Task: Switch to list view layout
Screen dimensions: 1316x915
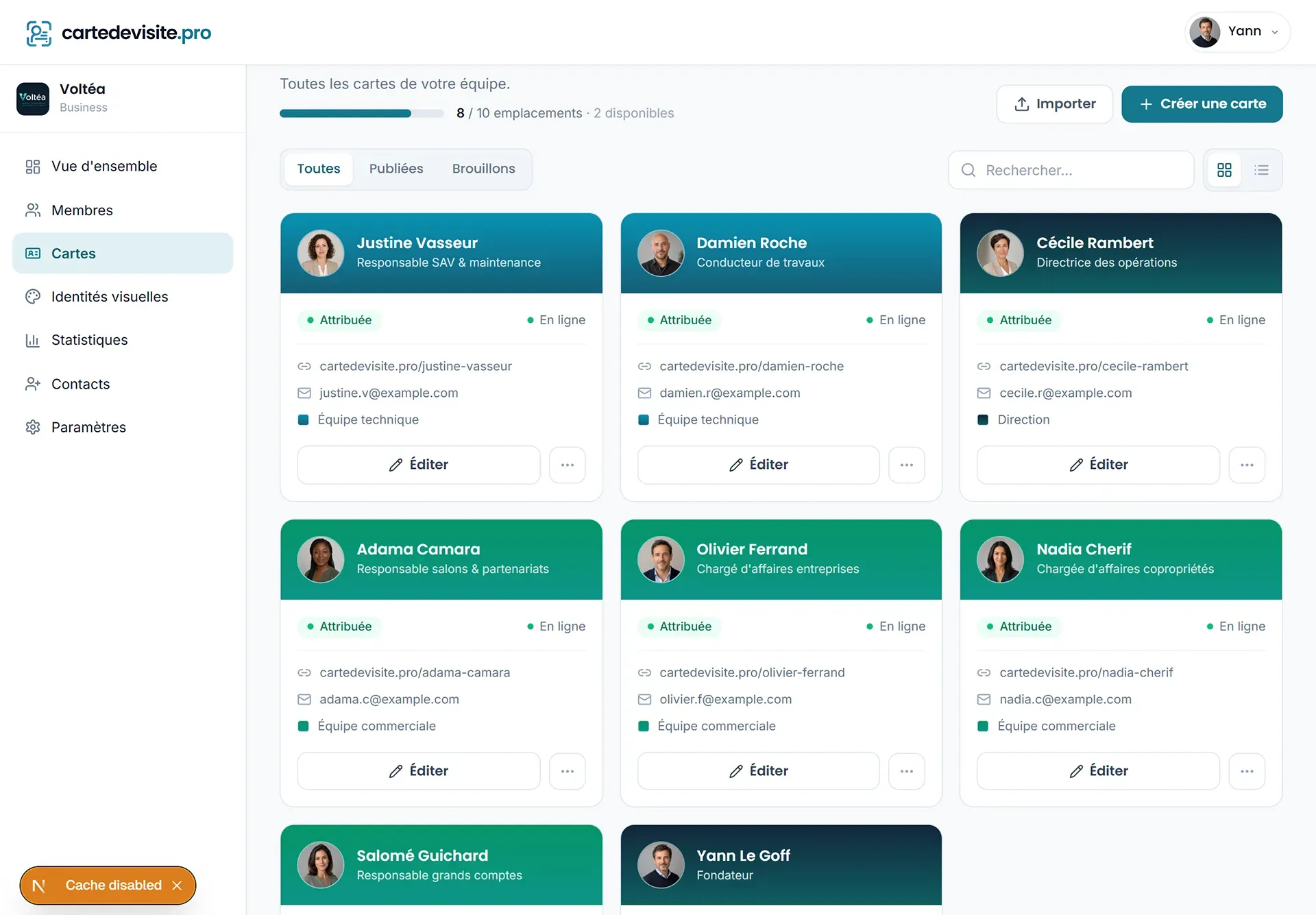Action: (x=1261, y=170)
